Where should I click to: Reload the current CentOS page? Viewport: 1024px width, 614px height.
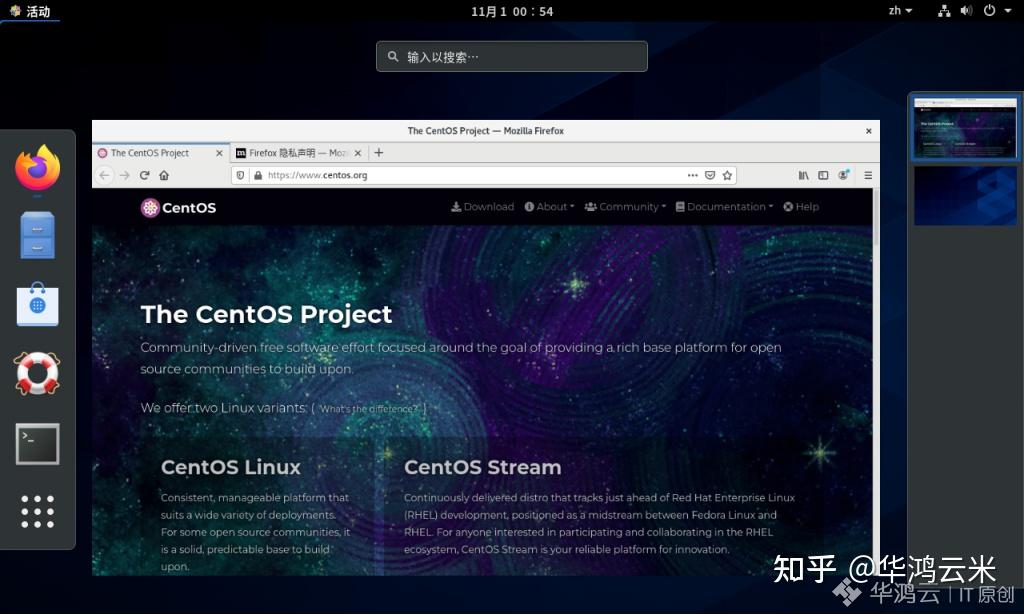(143, 174)
